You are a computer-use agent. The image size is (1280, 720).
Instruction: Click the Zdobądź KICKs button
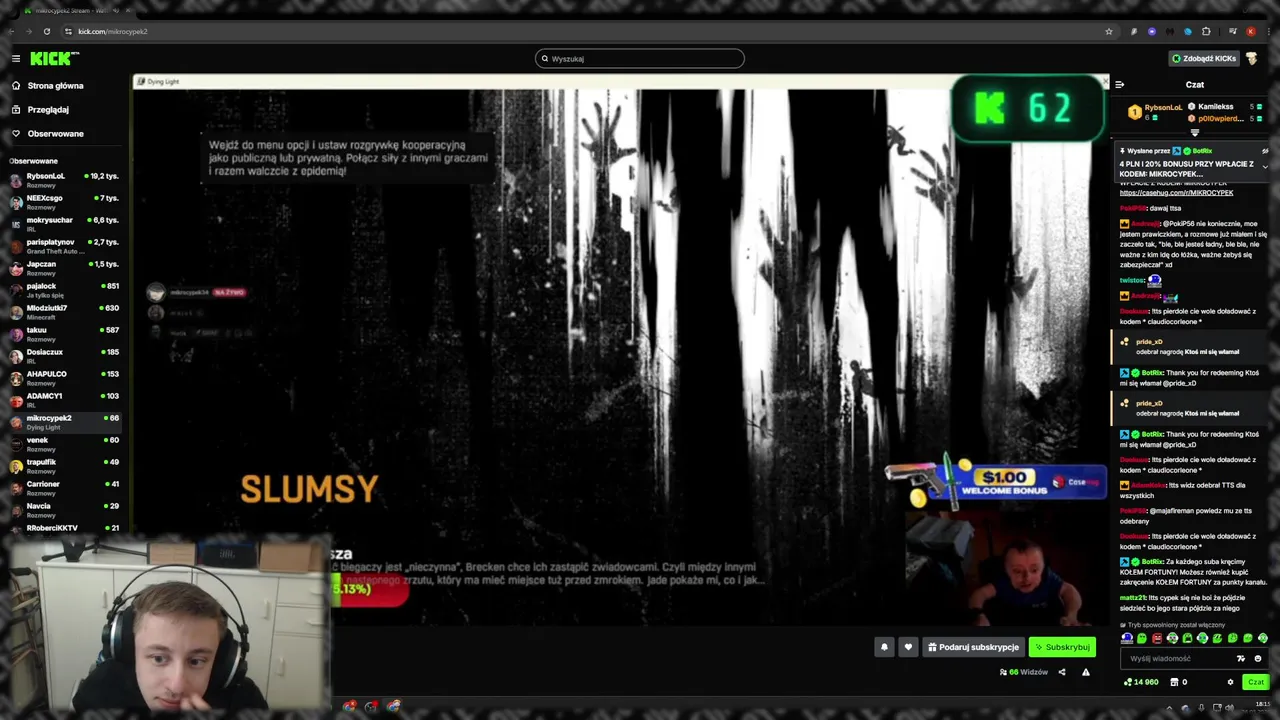click(1204, 59)
